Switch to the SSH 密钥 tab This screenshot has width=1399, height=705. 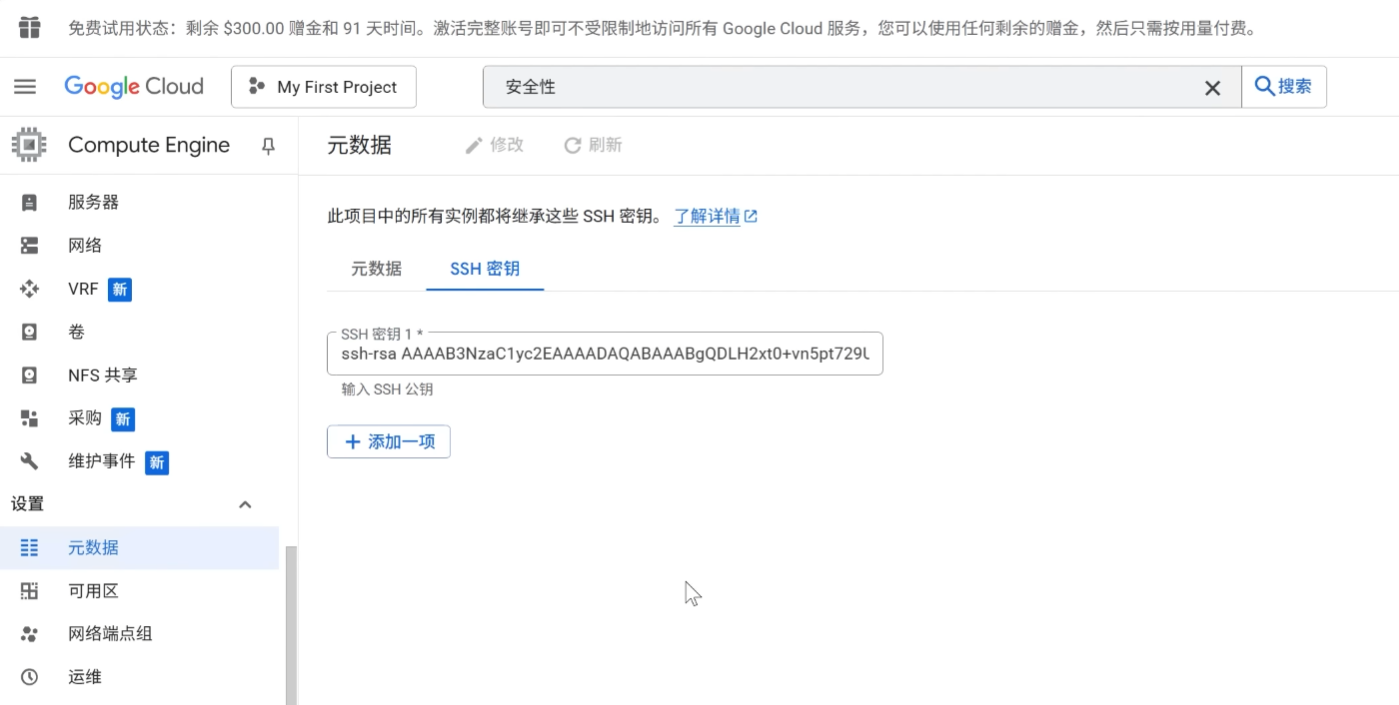click(x=484, y=268)
